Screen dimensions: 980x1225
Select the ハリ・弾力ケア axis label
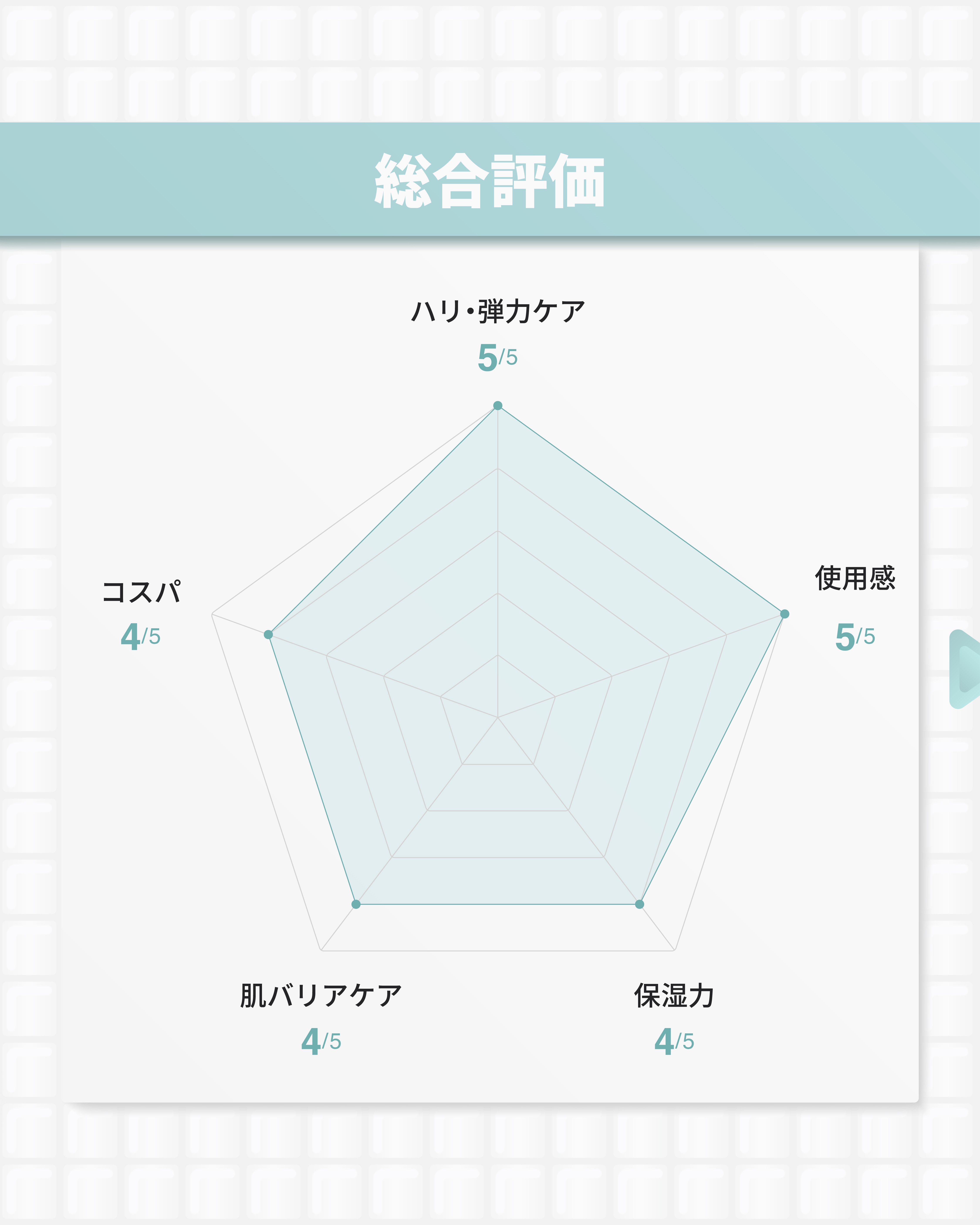click(498, 311)
